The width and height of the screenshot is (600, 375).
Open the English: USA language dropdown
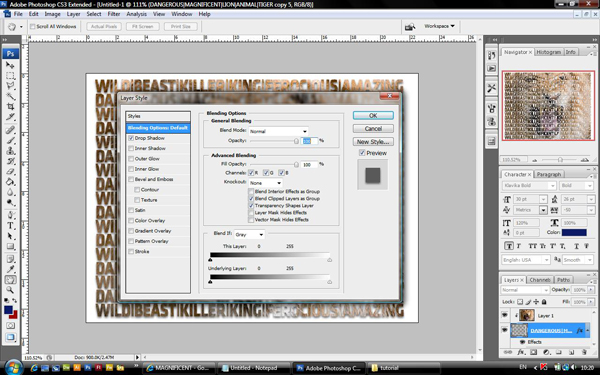(x=526, y=260)
